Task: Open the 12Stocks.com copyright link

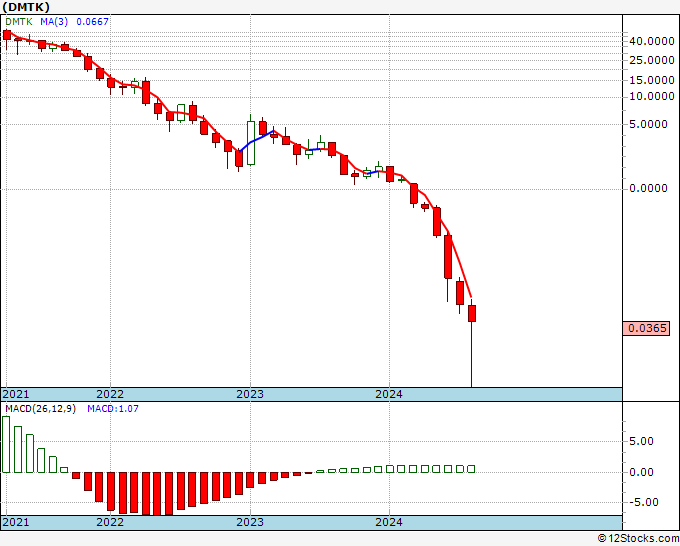Action: coord(638,538)
